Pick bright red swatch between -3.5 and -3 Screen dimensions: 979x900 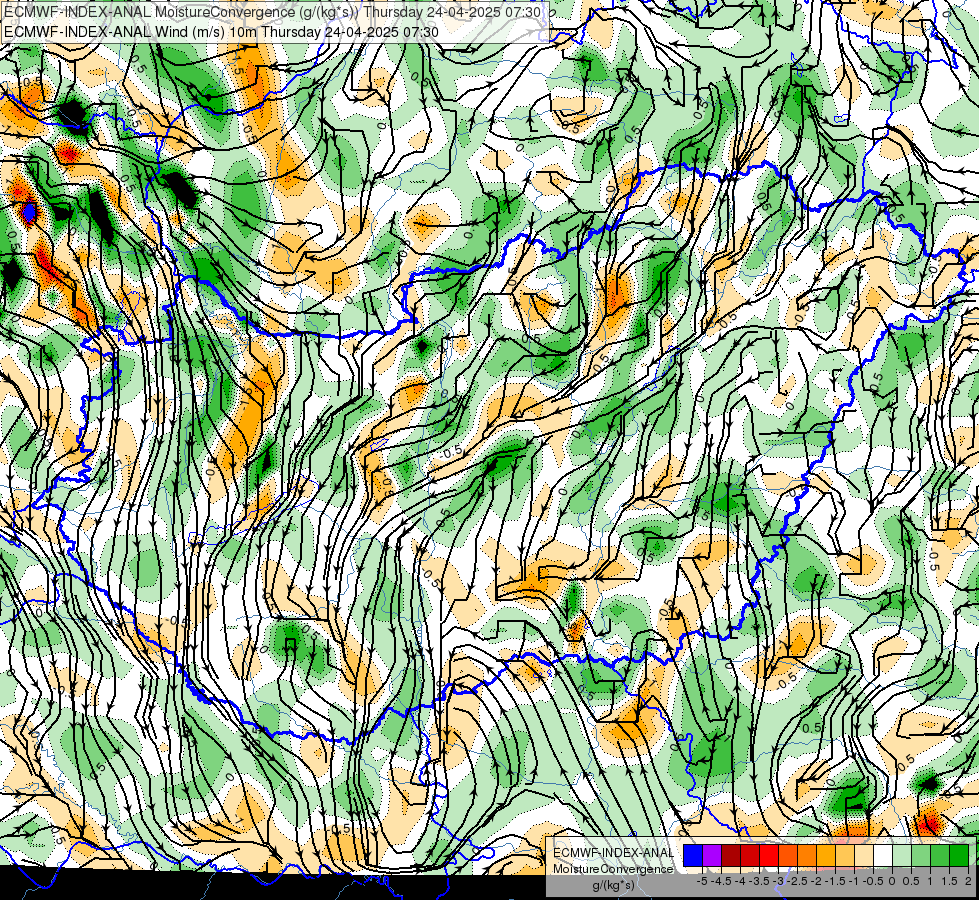(769, 856)
